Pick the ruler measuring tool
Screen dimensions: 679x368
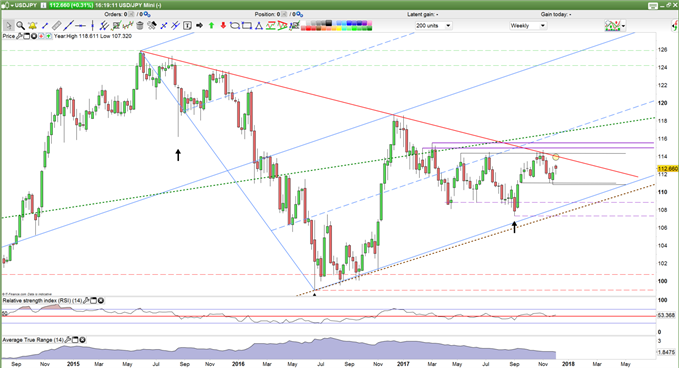point(57,26)
